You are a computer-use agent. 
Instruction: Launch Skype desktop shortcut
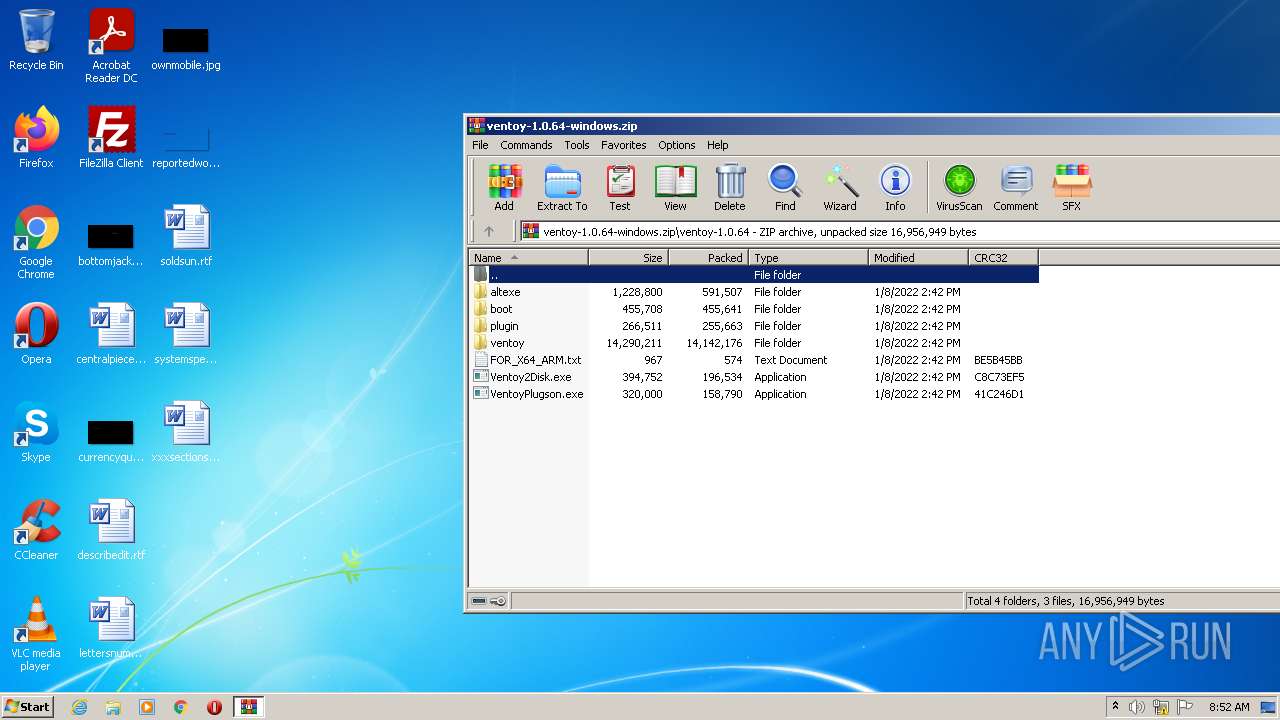(36, 431)
